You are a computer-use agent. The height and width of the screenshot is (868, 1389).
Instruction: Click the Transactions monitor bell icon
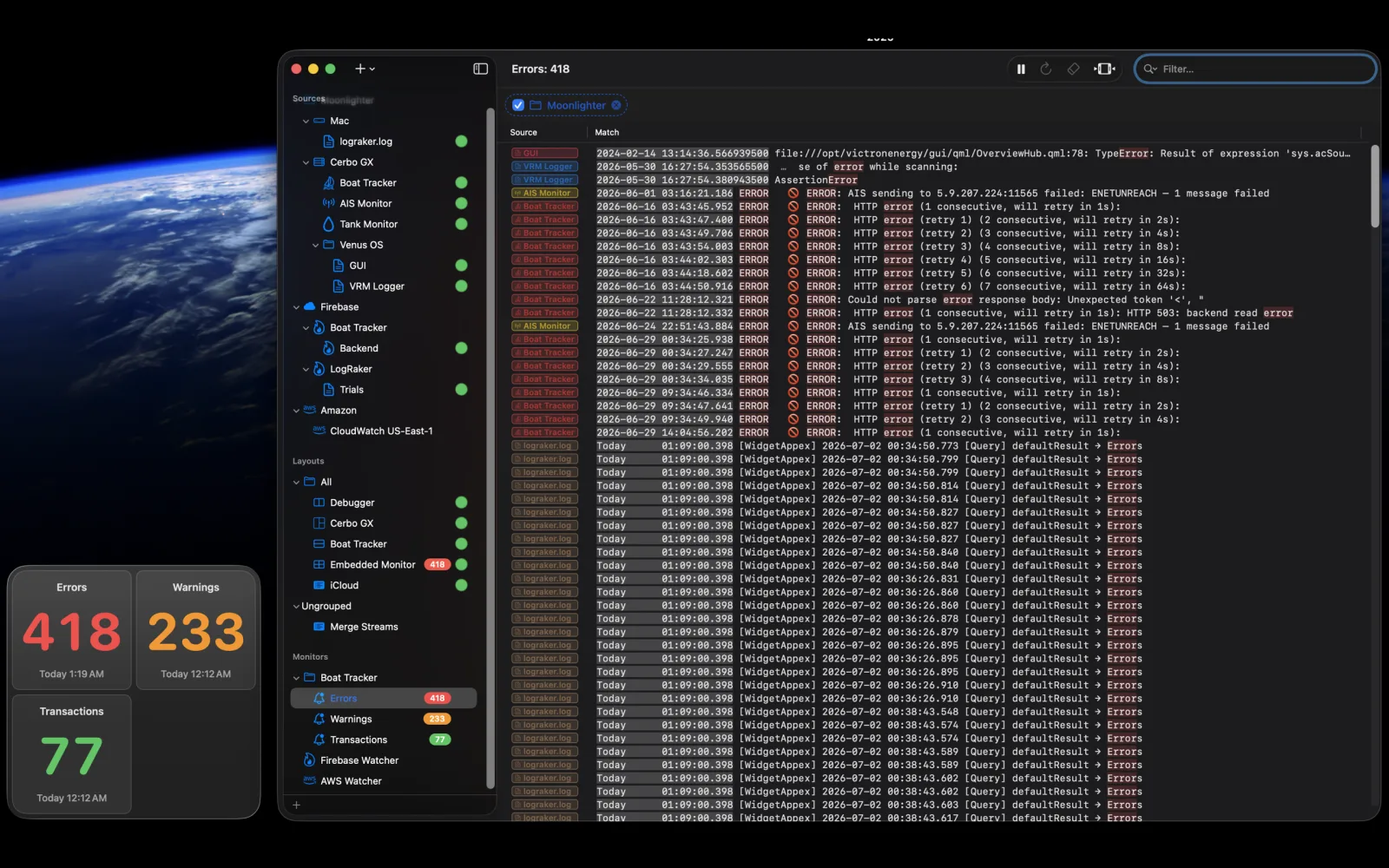pos(319,740)
